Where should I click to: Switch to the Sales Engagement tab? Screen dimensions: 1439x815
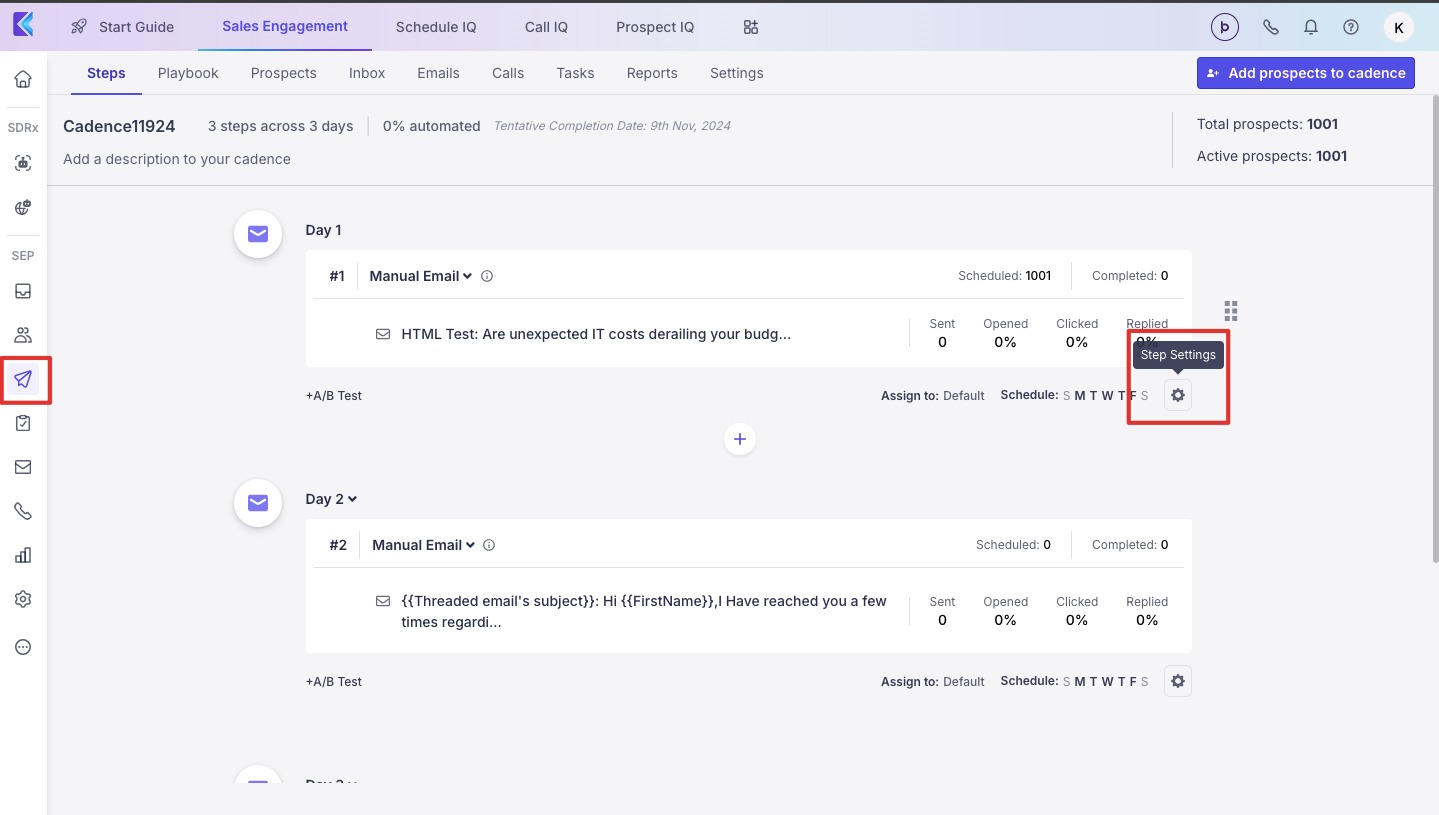285,26
